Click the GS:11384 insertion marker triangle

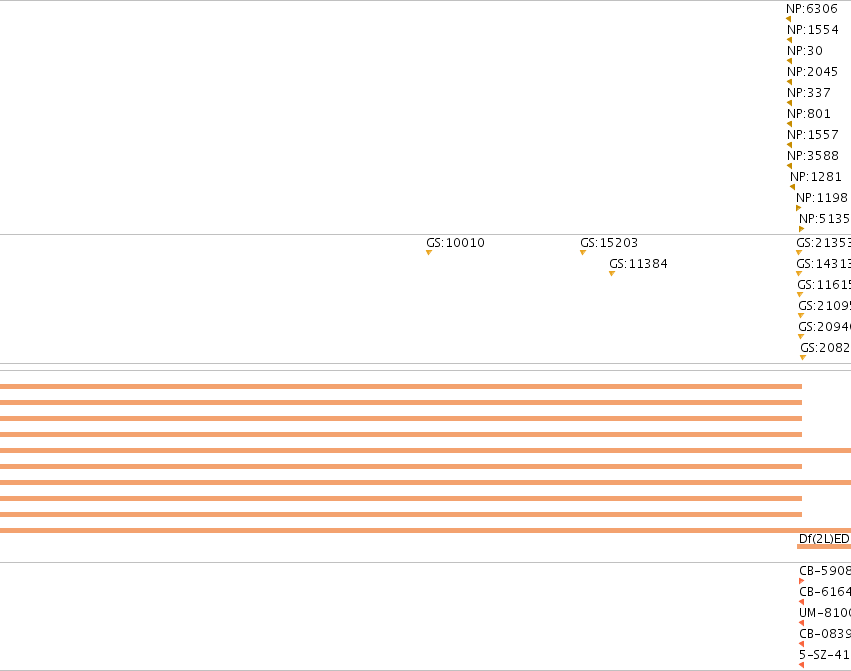[x=612, y=274]
